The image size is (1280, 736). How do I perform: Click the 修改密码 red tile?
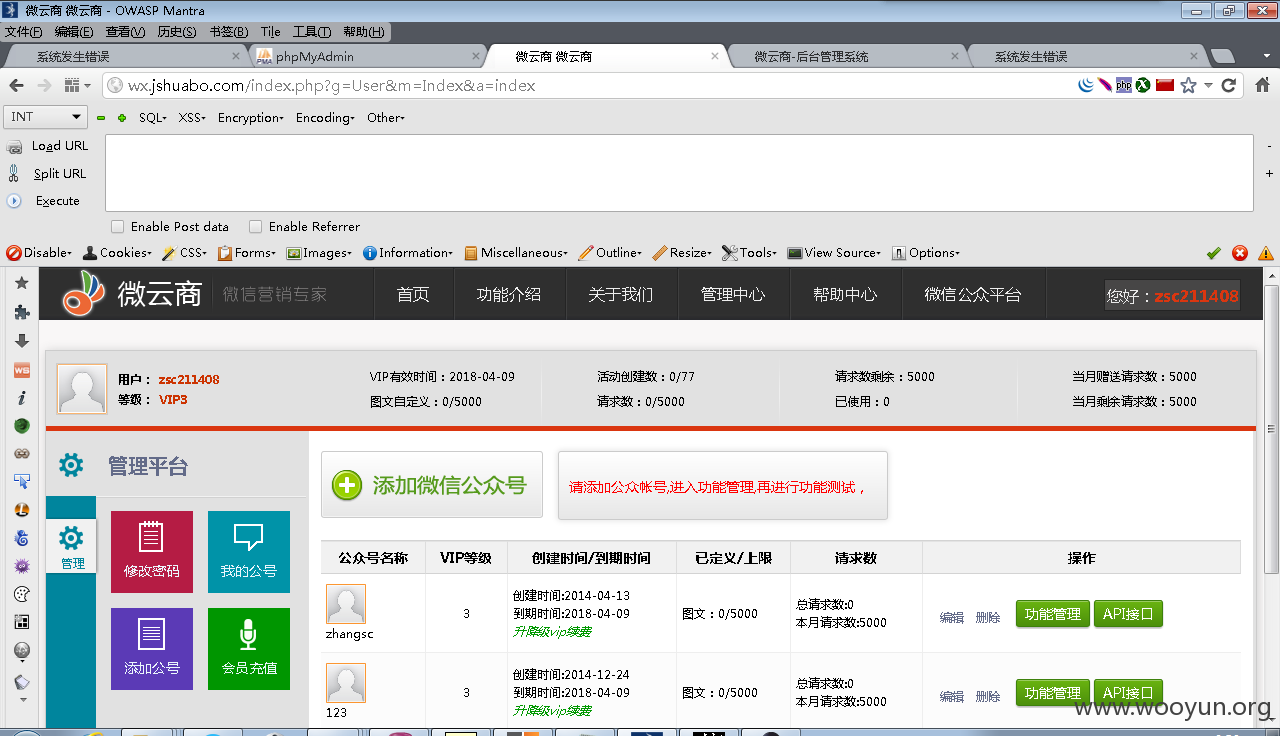point(152,552)
